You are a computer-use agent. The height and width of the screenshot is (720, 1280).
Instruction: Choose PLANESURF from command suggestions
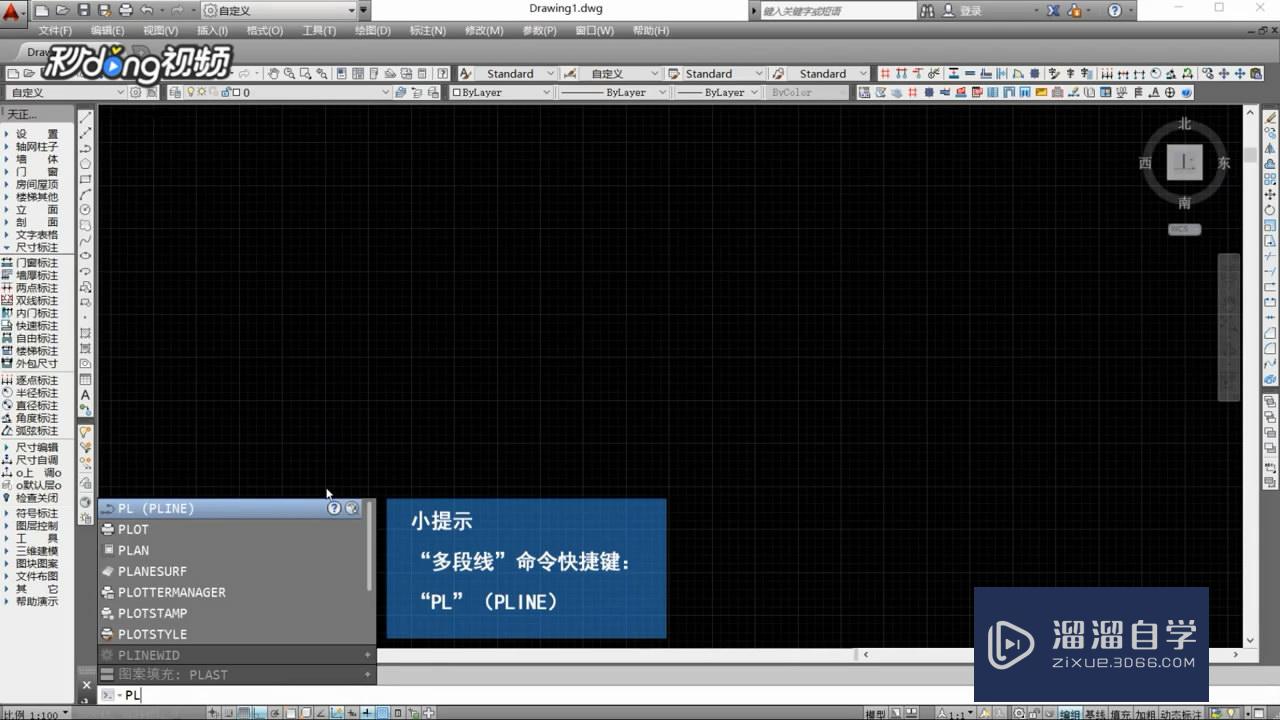pos(236,571)
